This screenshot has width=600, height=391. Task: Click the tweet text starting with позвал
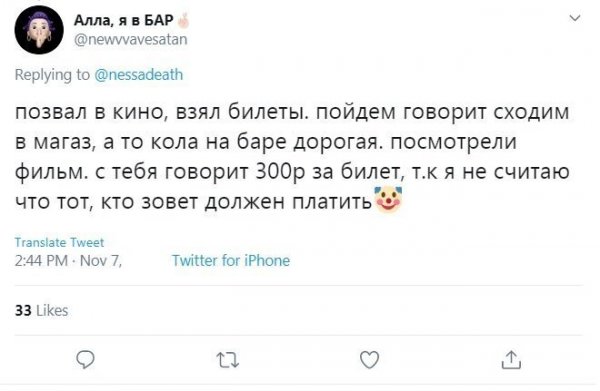click(x=292, y=156)
